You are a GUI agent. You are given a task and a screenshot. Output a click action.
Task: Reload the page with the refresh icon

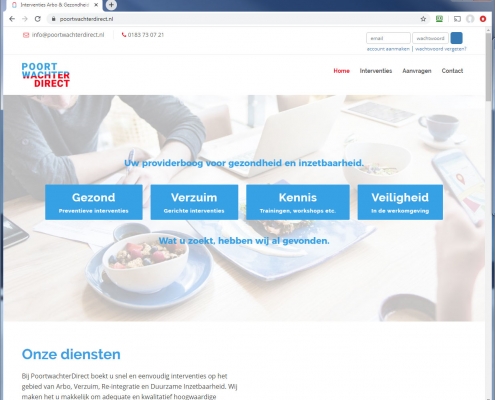[38, 19]
